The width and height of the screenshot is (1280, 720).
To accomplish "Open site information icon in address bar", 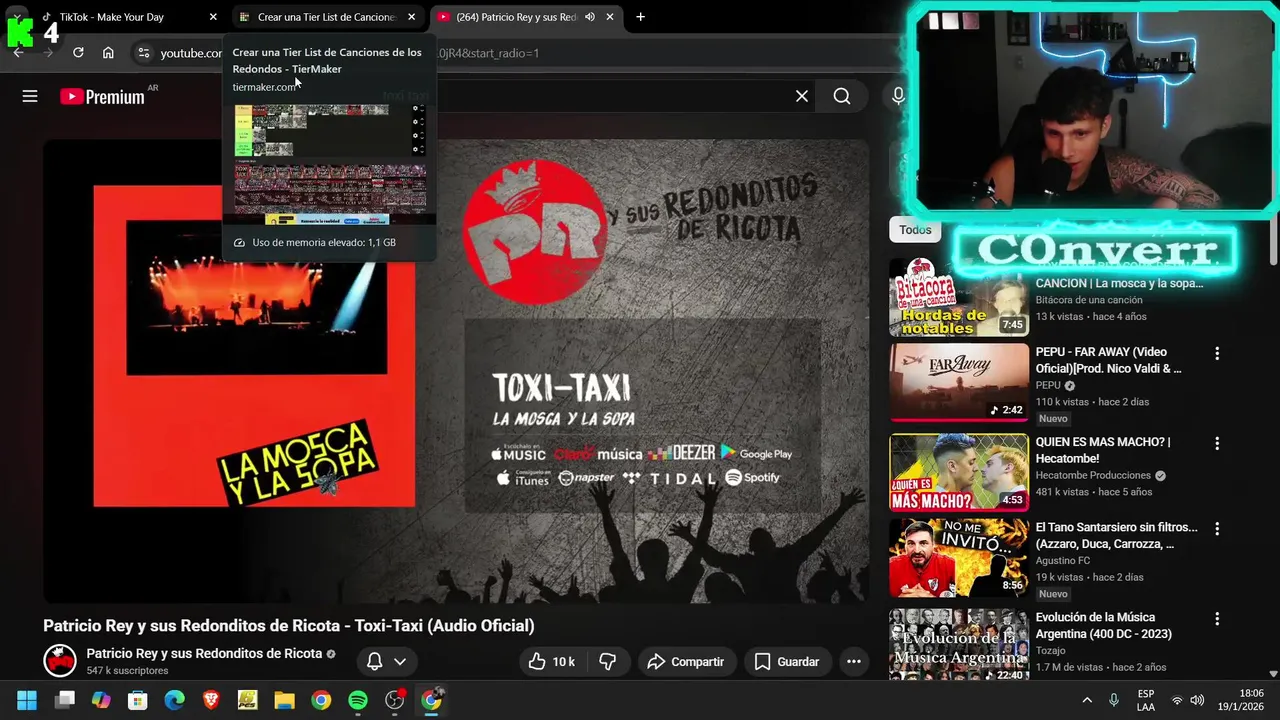I will click(x=143, y=53).
